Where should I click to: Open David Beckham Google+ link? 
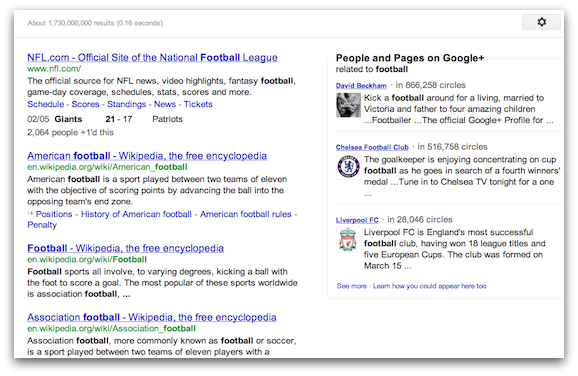(361, 86)
